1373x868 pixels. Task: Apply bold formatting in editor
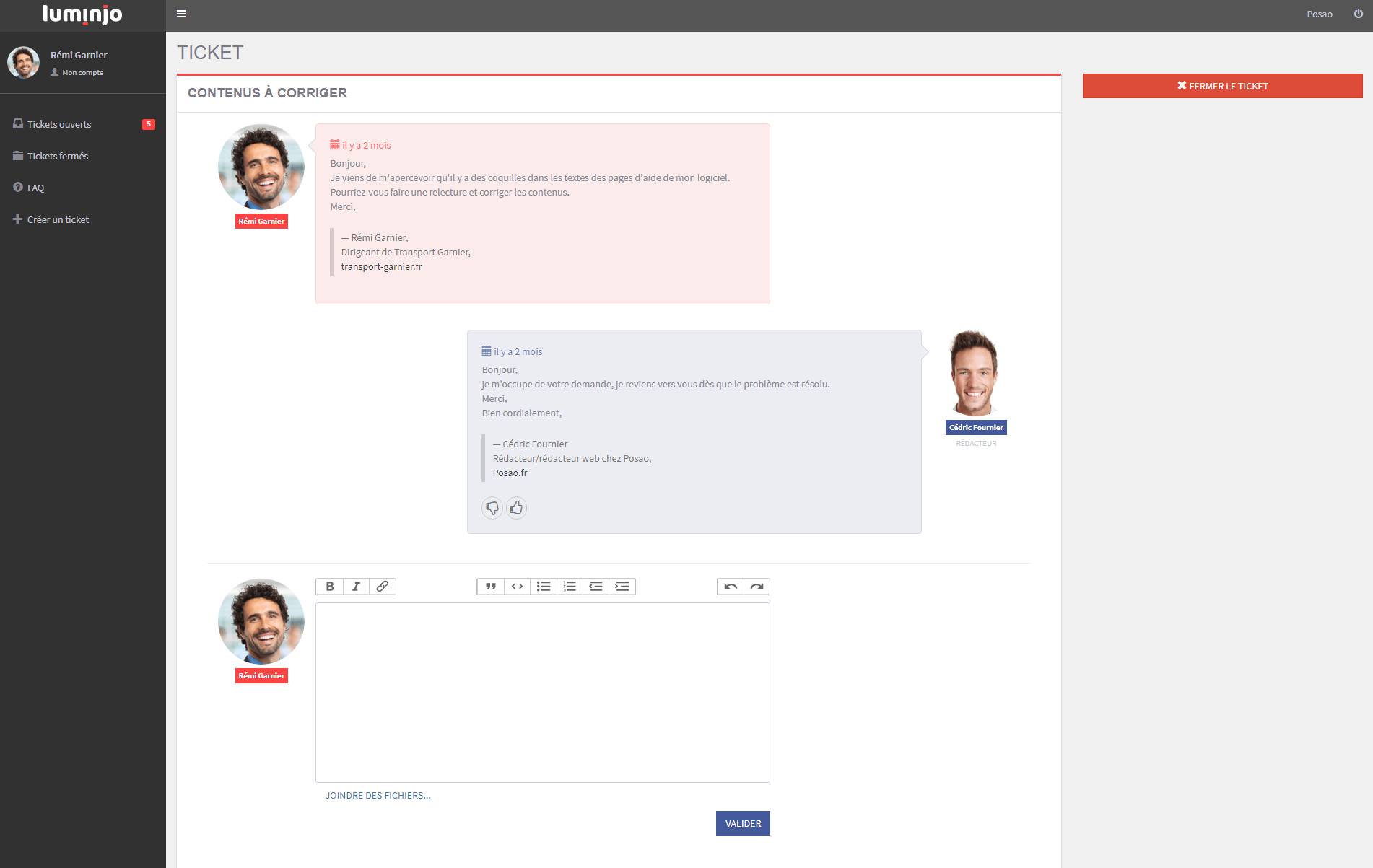(329, 587)
